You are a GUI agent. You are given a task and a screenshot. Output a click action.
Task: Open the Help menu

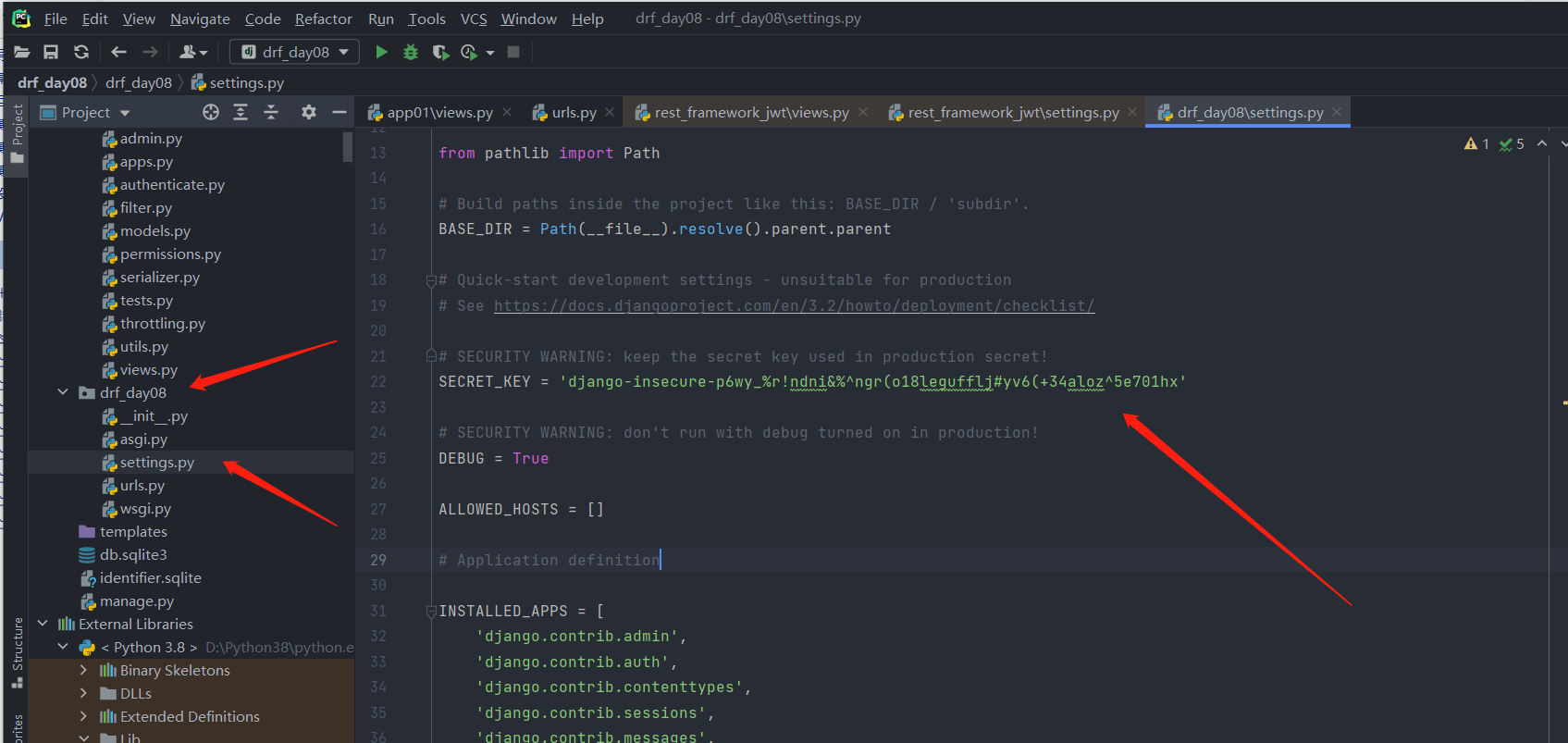click(x=587, y=19)
